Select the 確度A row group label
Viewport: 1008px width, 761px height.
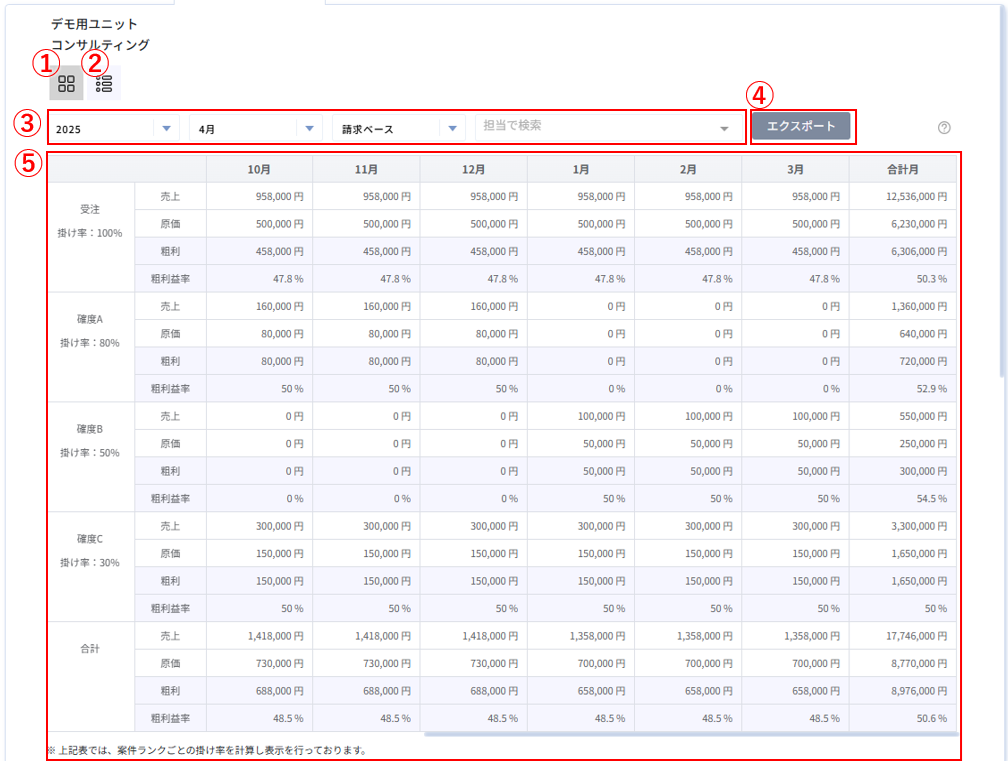[x=91, y=320]
